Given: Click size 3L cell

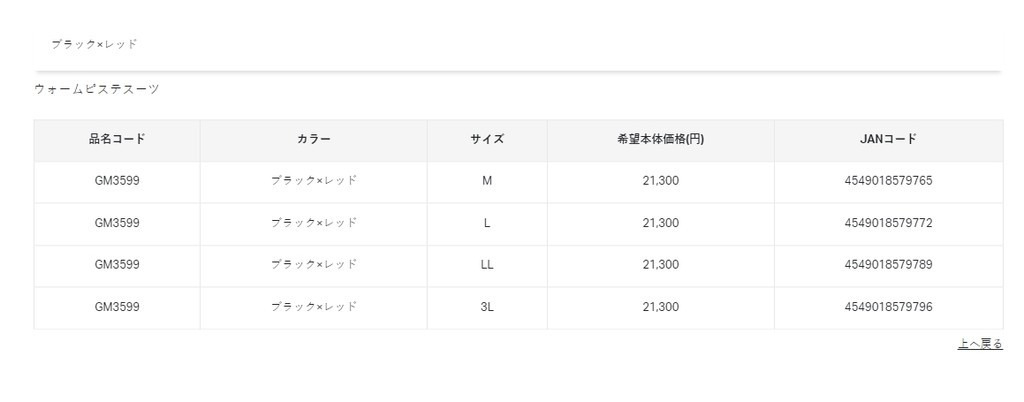Looking at the screenshot, I should coord(487,307).
